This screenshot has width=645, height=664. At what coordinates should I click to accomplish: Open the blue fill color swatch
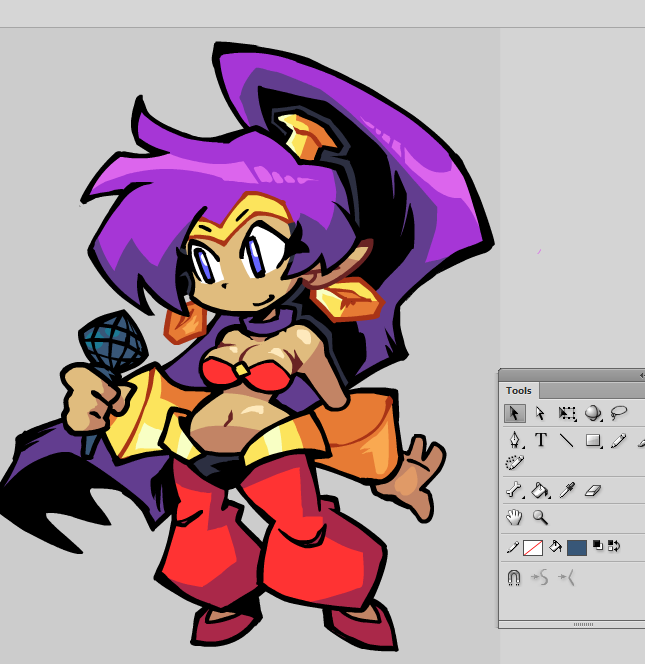[577, 548]
